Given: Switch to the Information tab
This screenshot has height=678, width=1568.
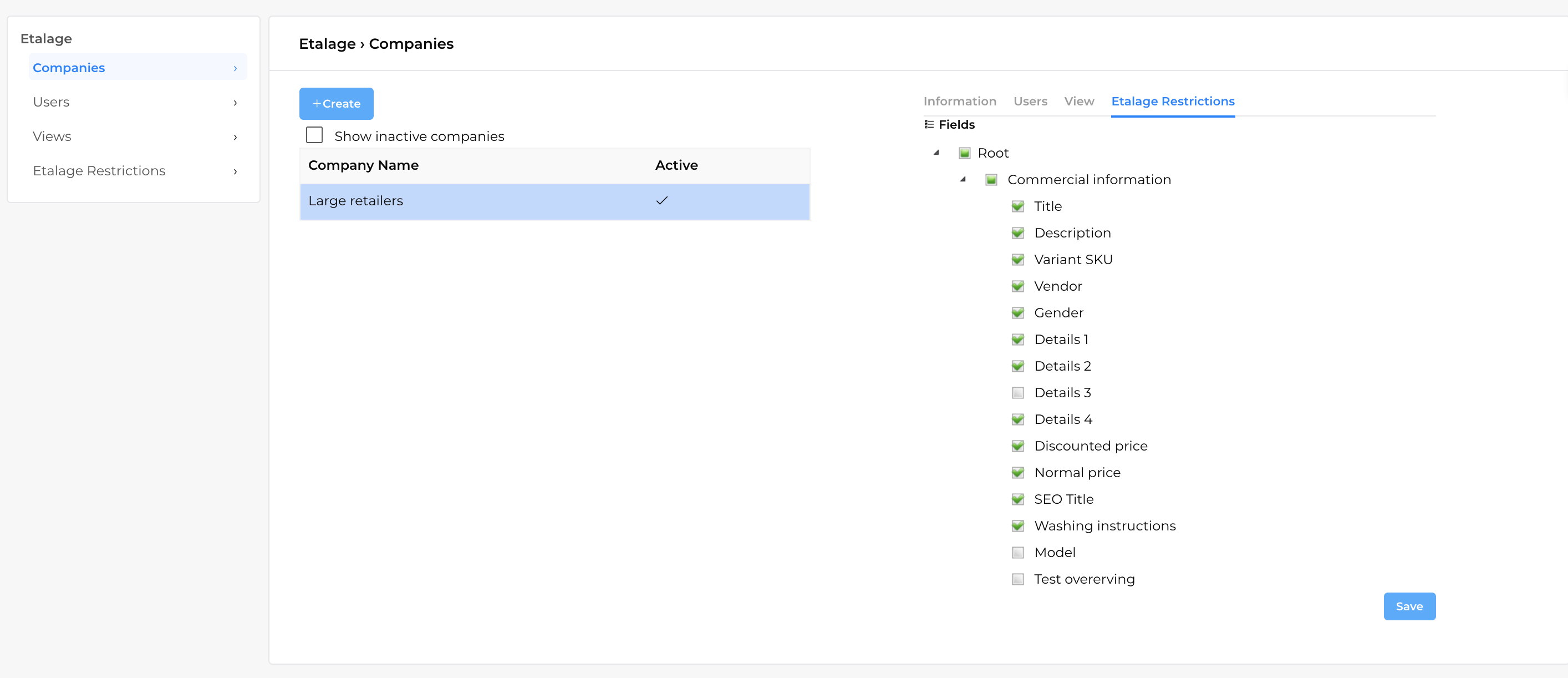Looking at the screenshot, I should click(959, 101).
